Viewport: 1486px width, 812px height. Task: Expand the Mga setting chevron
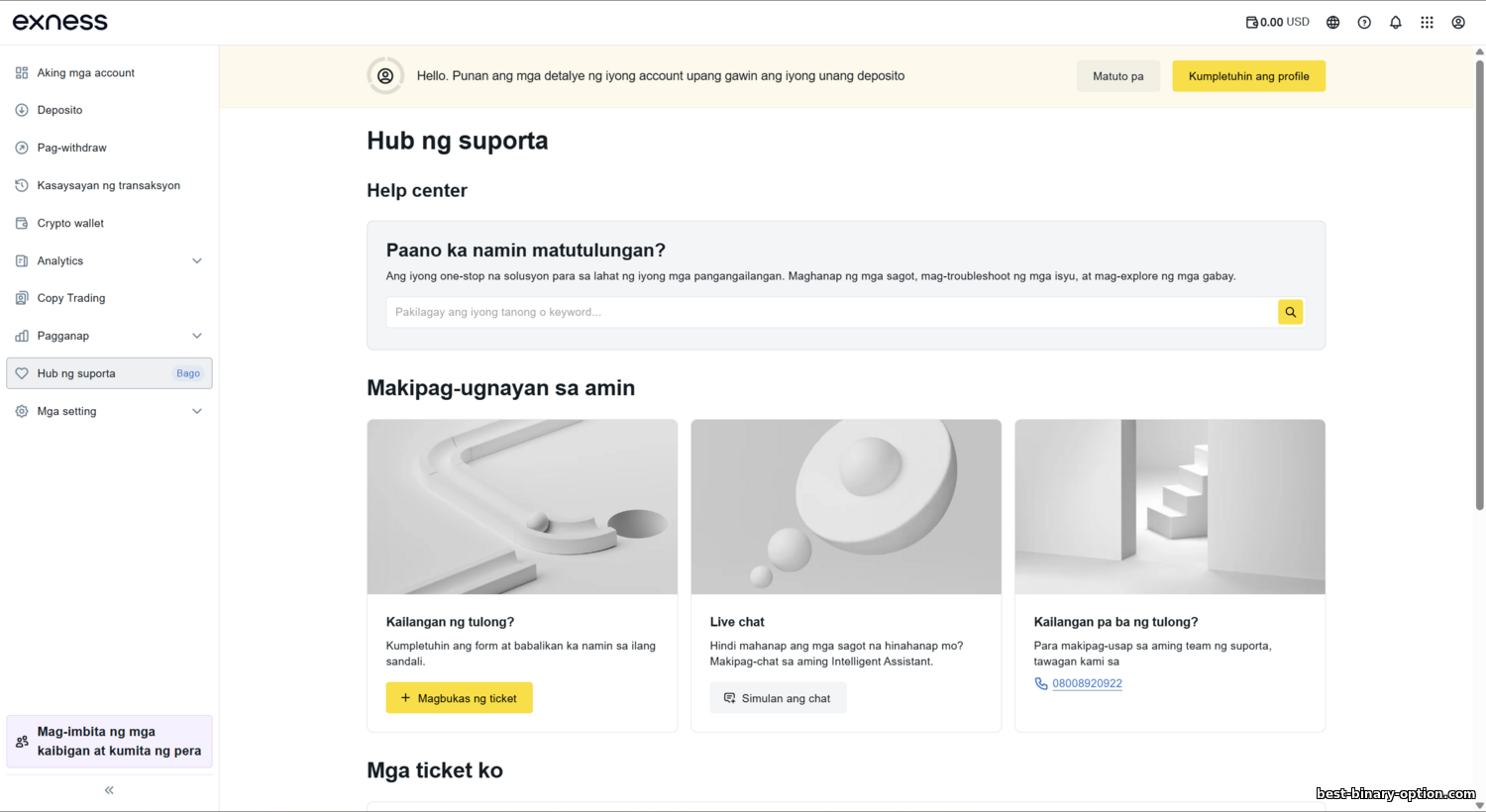(x=197, y=411)
